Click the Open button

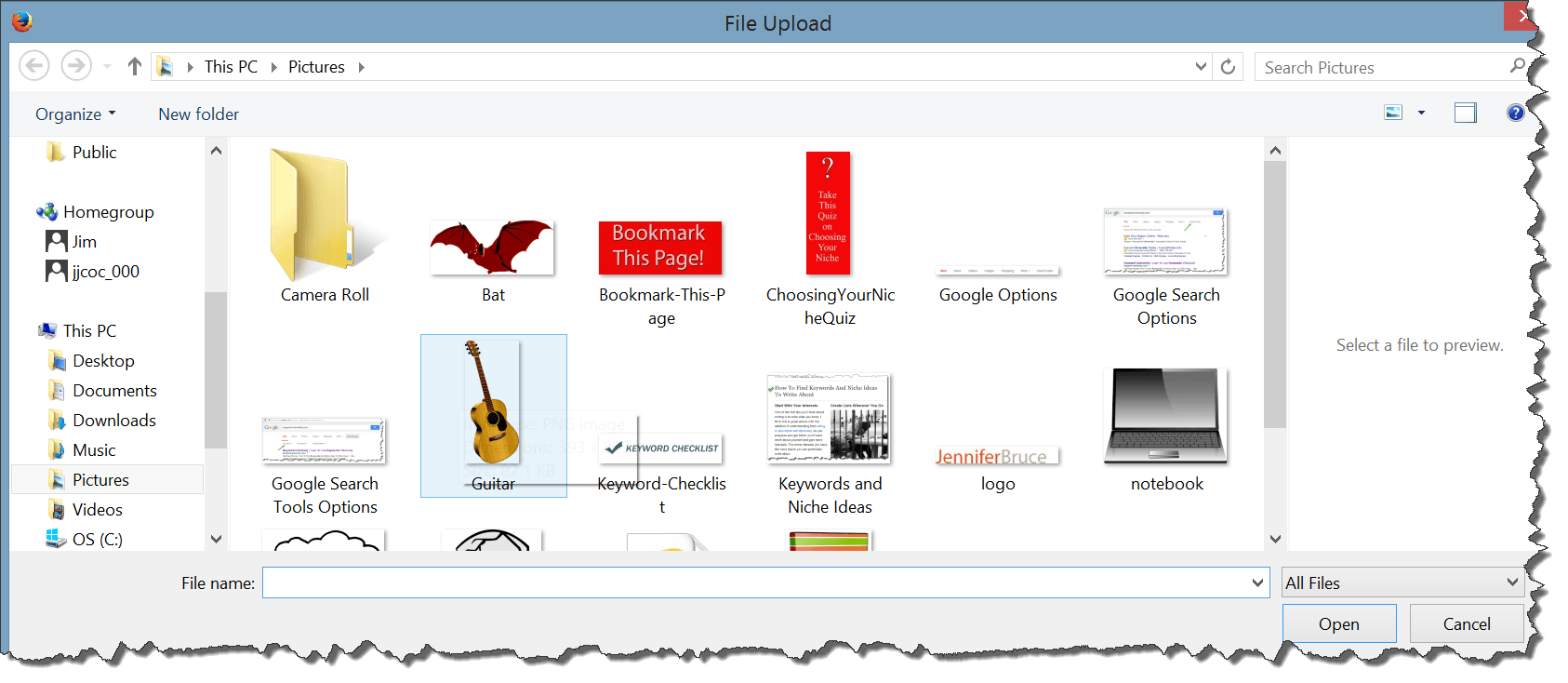[x=1339, y=623]
